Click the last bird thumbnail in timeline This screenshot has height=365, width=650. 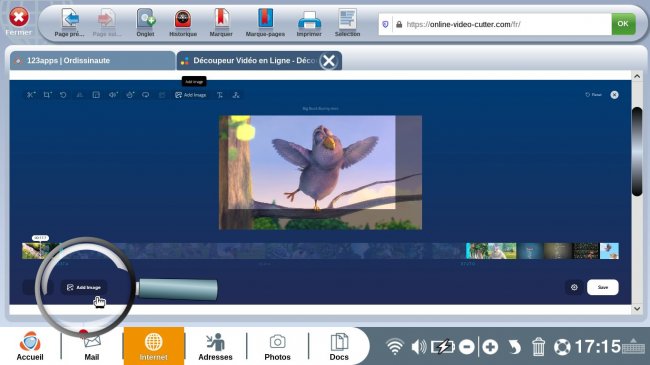click(x=609, y=251)
